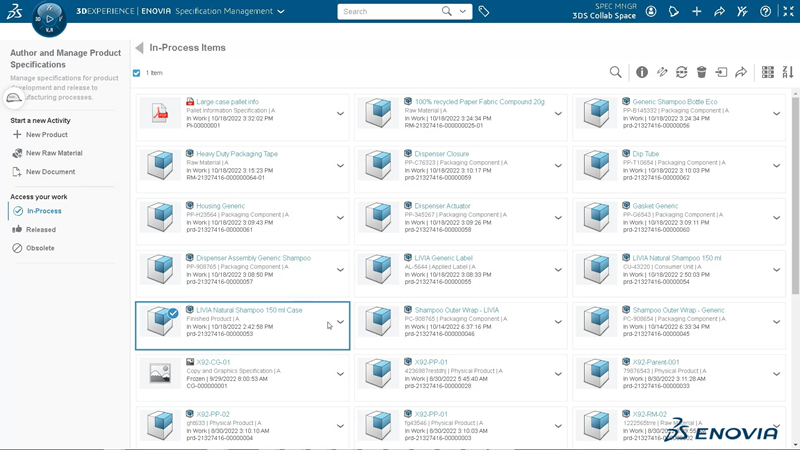Open Specification Management app dropdown

pos(281,12)
